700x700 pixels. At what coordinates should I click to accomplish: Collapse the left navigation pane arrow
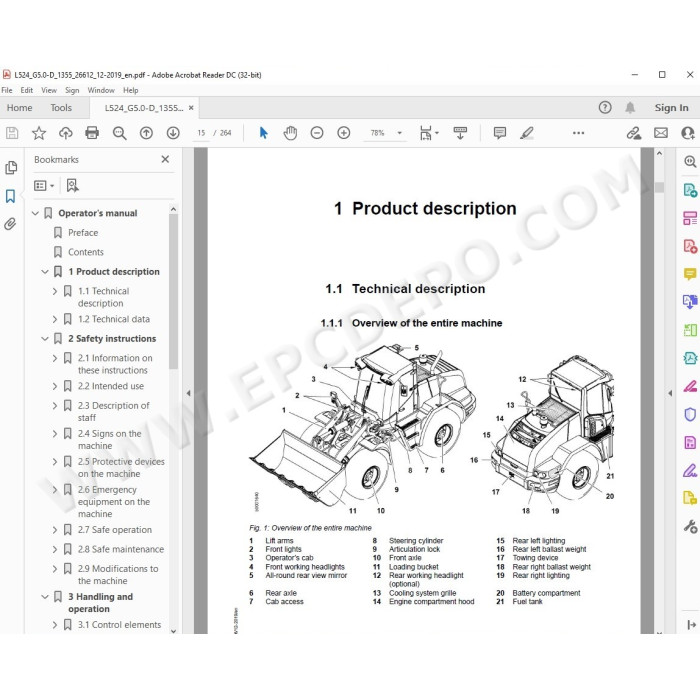tap(188, 393)
